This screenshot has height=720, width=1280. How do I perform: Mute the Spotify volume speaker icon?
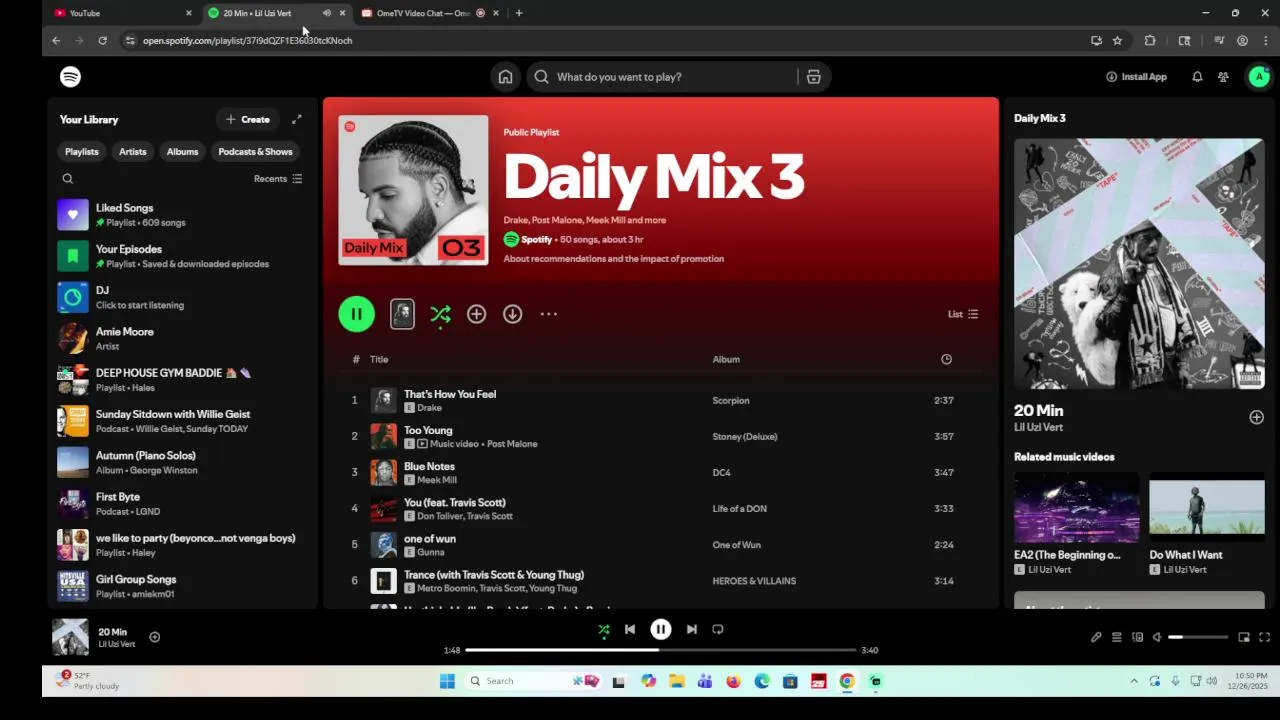1157,637
